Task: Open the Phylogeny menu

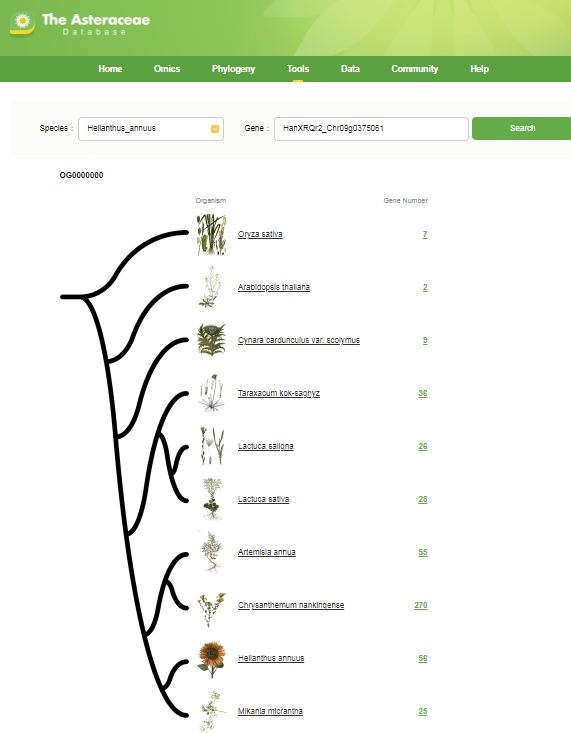Action: 233,69
